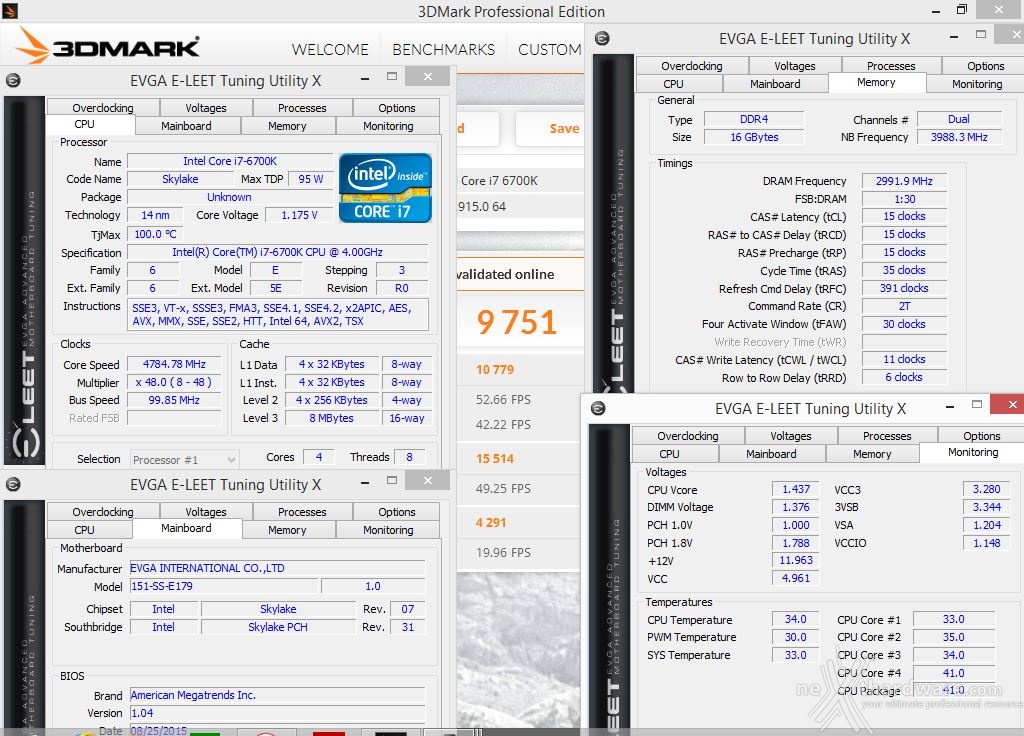1024x736 pixels.
Task: Minimize the E-LEET Mainboard window
Action: tap(365, 483)
